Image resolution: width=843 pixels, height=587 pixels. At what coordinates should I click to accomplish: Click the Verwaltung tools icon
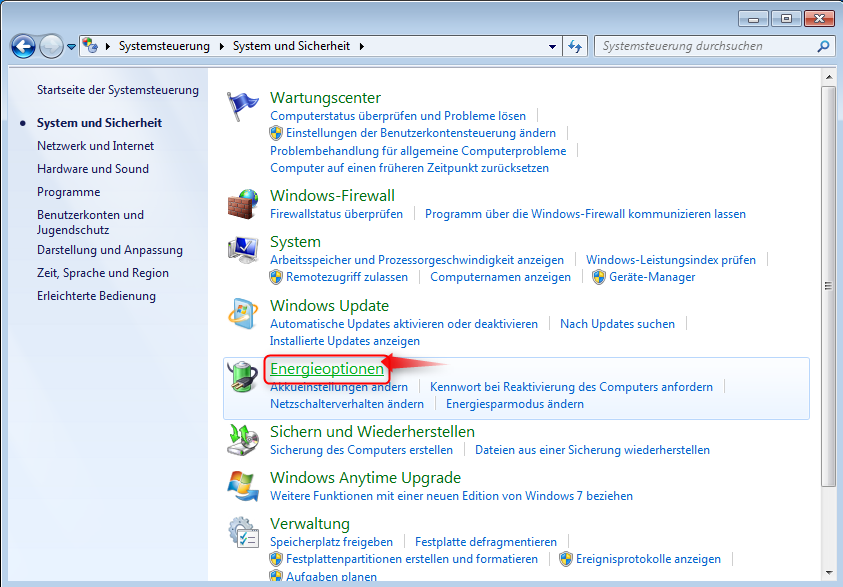tap(243, 532)
